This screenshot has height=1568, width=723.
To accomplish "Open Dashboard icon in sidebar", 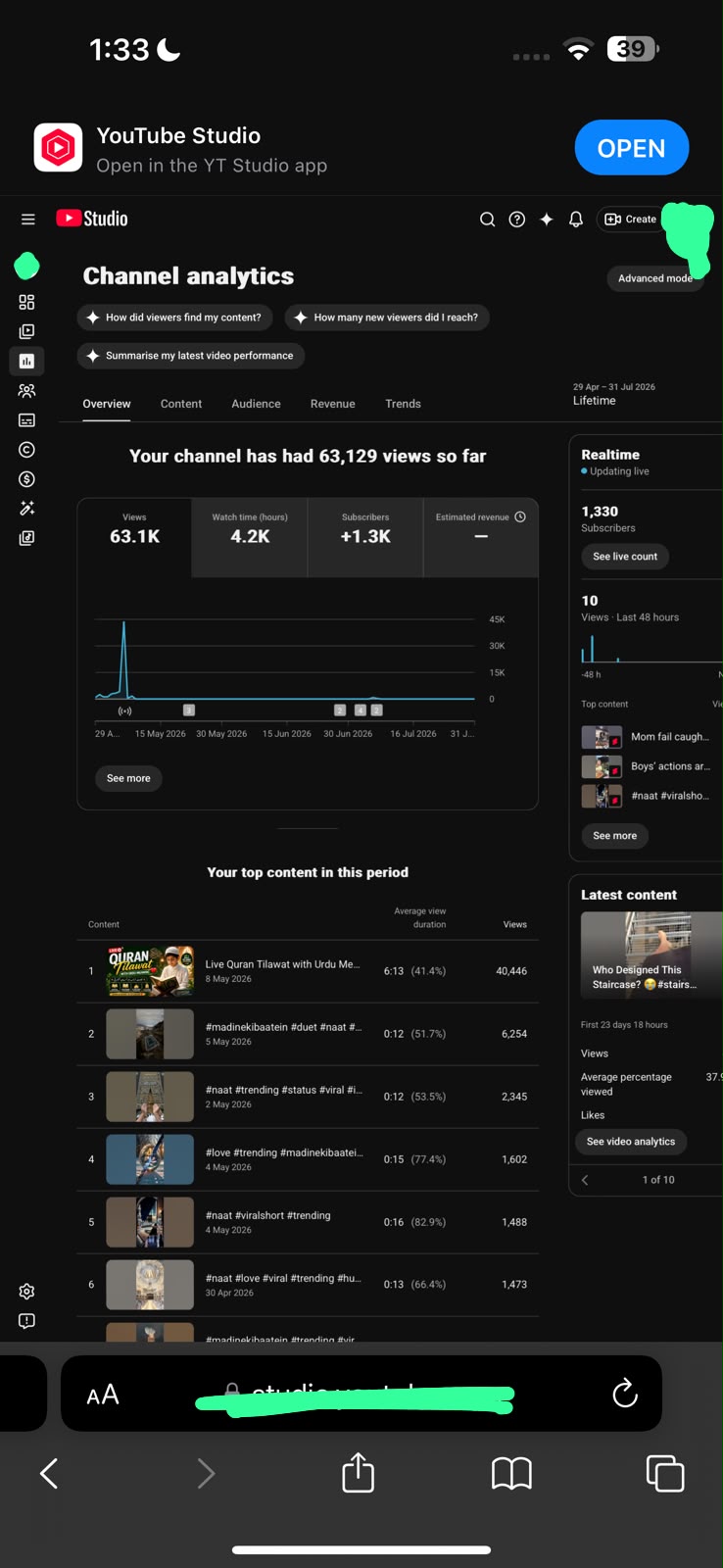I will [26, 302].
